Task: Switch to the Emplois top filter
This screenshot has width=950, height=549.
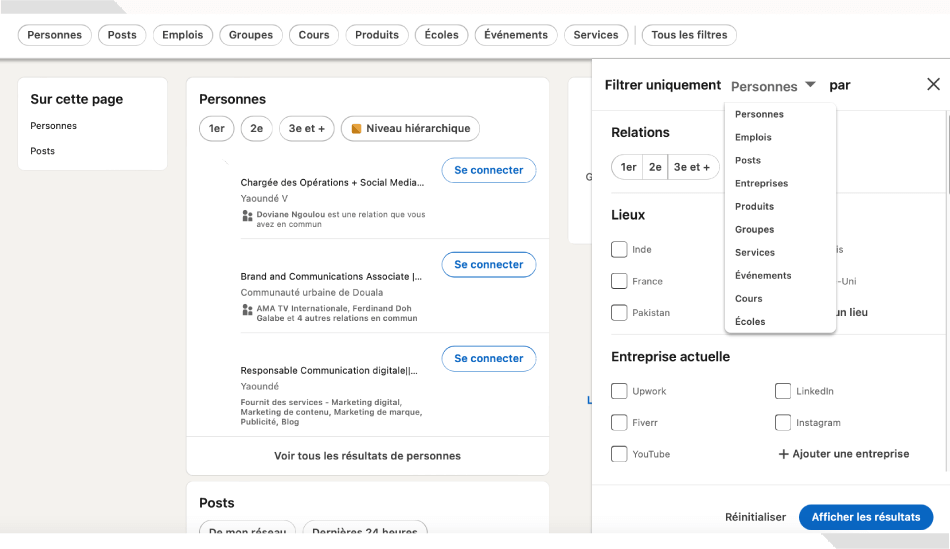Action: [x=182, y=35]
